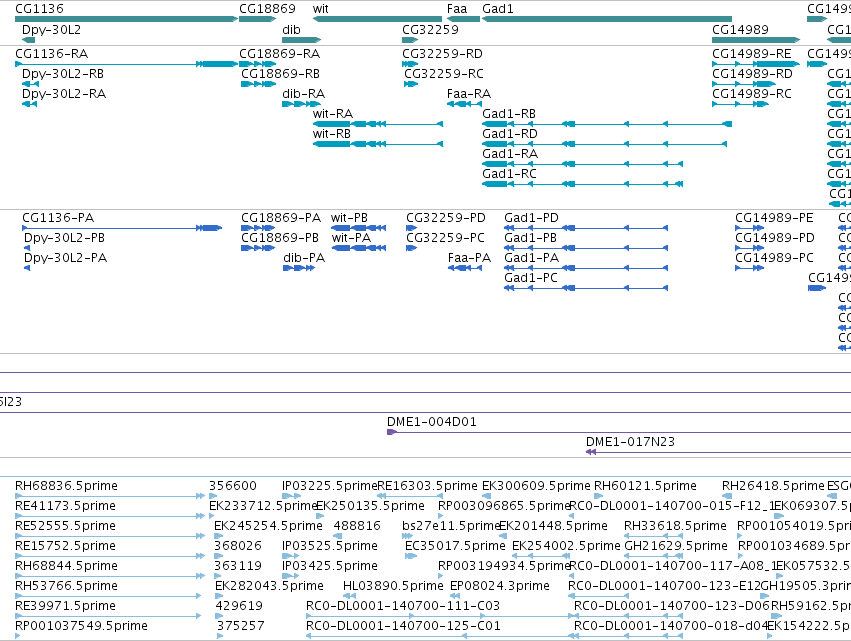Viewport: 851px width, 641px height.
Task: Click the CG32259-PD protein label
Action: tap(446, 218)
